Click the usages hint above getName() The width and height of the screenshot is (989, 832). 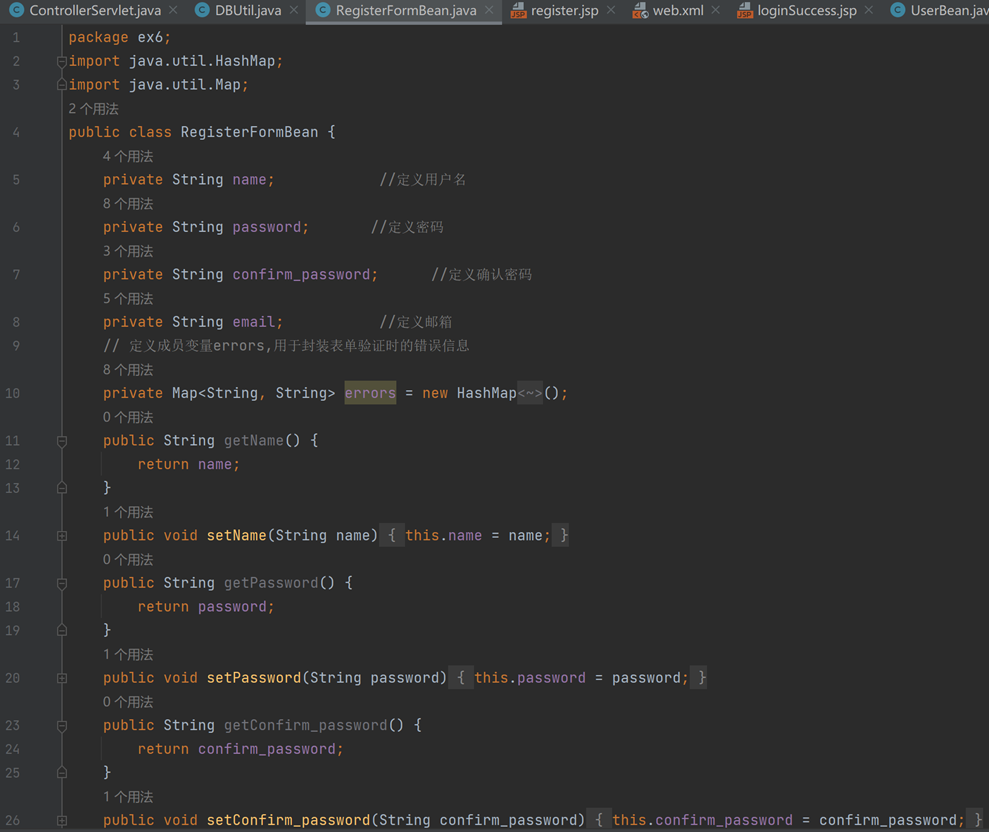(128, 417)
